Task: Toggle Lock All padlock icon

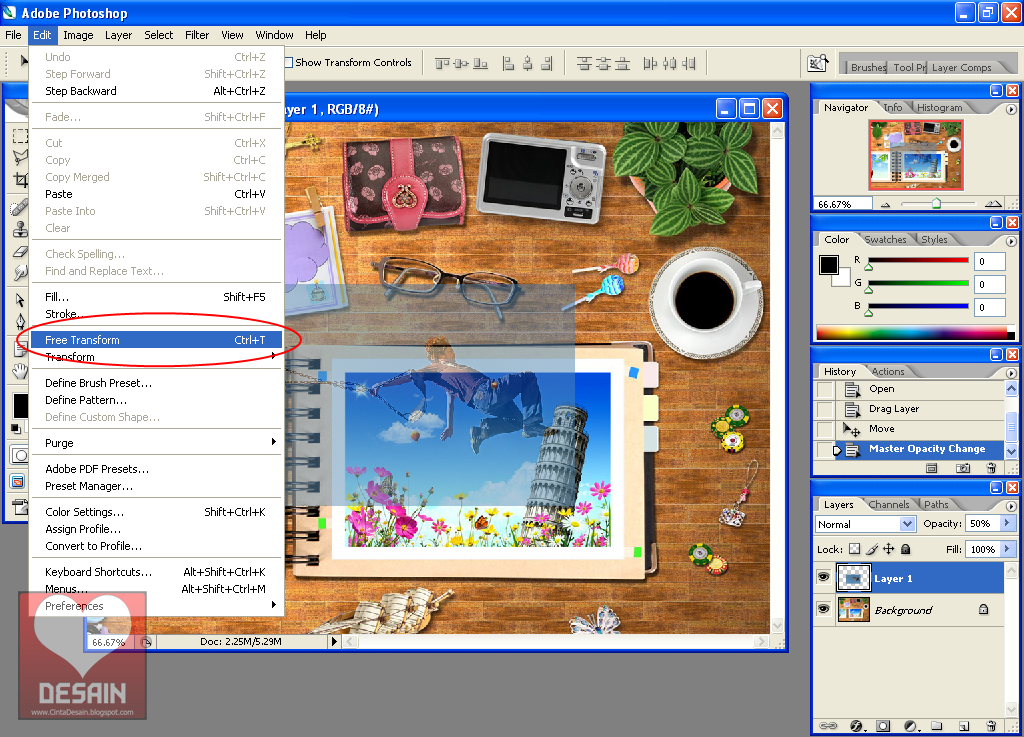Action: click(906, 549)
